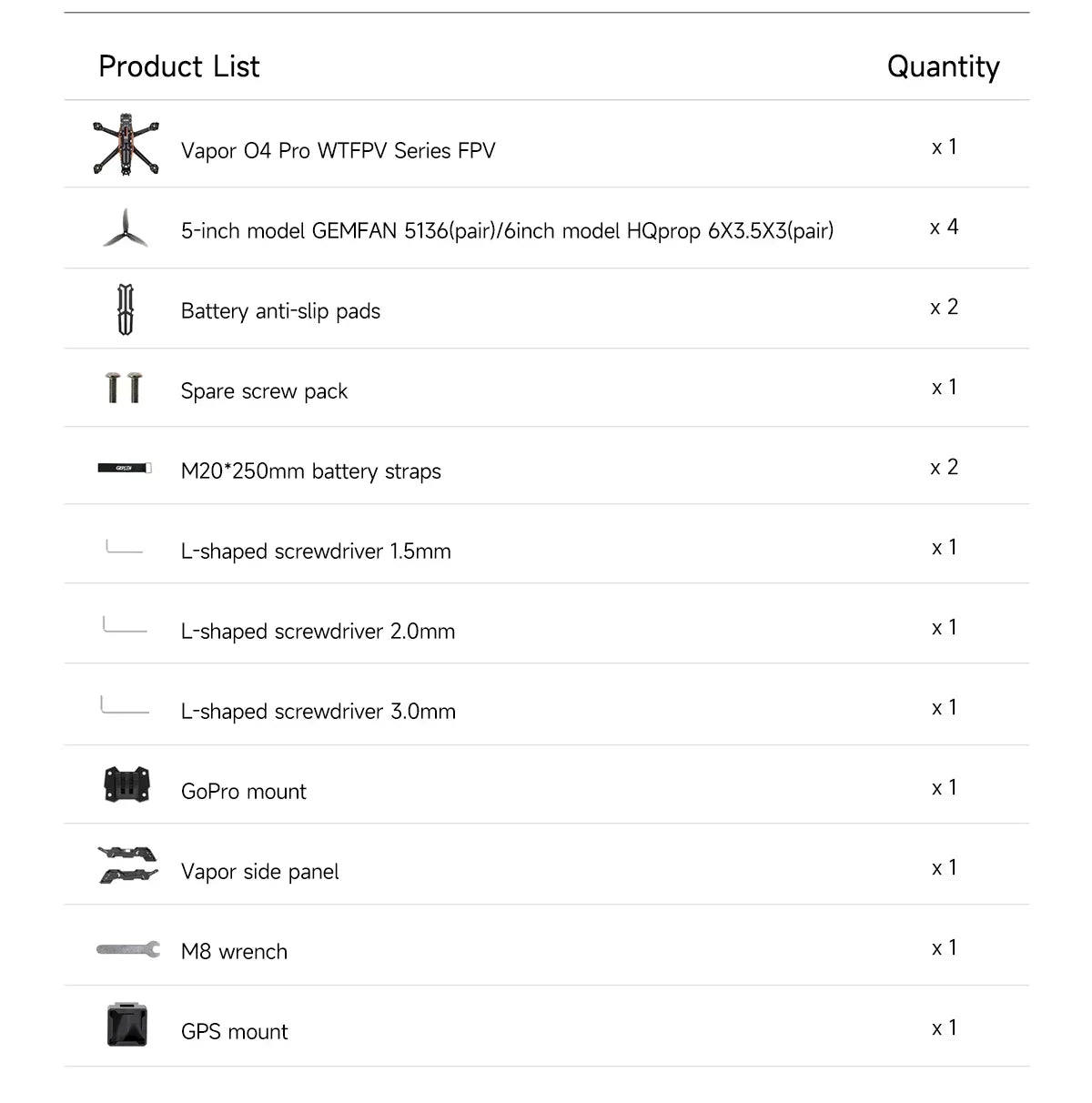Click the propeller icon for GEMFAN 5136
The width and height of the screenshot is (1092, 1103).
124,228
